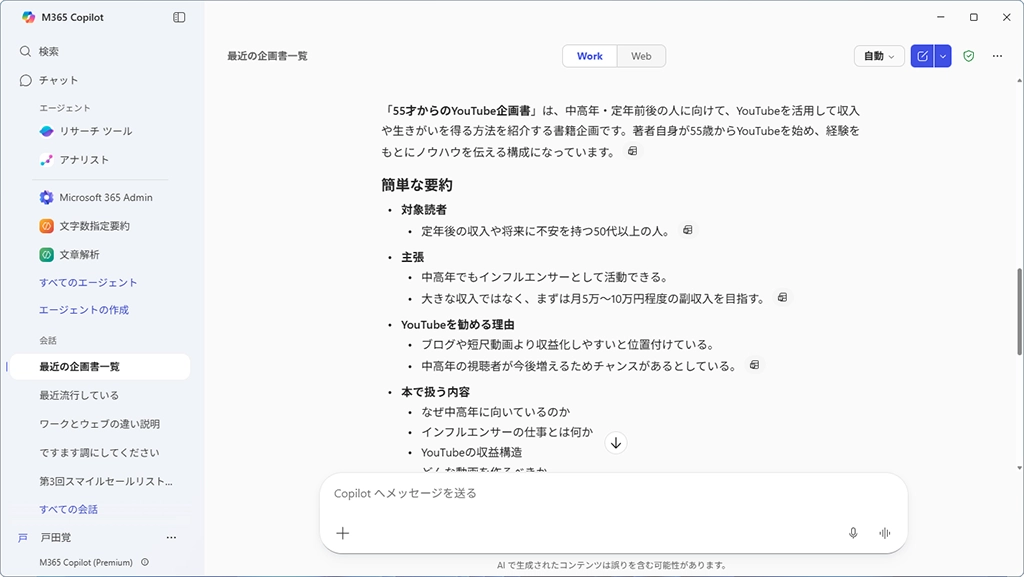Click the M365 Copilot logo icon

click(28, 18)
